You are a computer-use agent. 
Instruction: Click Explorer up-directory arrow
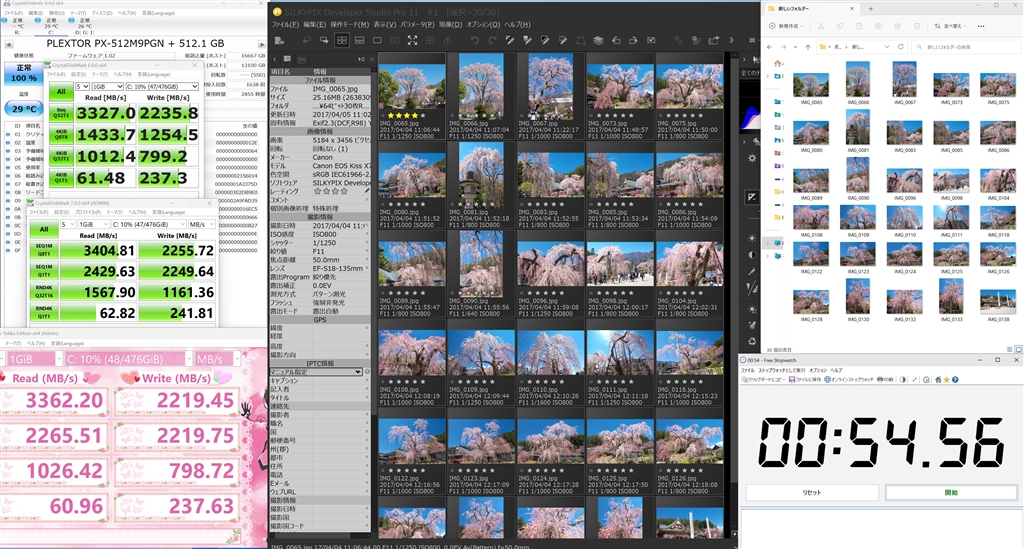(x=808, y=47)
